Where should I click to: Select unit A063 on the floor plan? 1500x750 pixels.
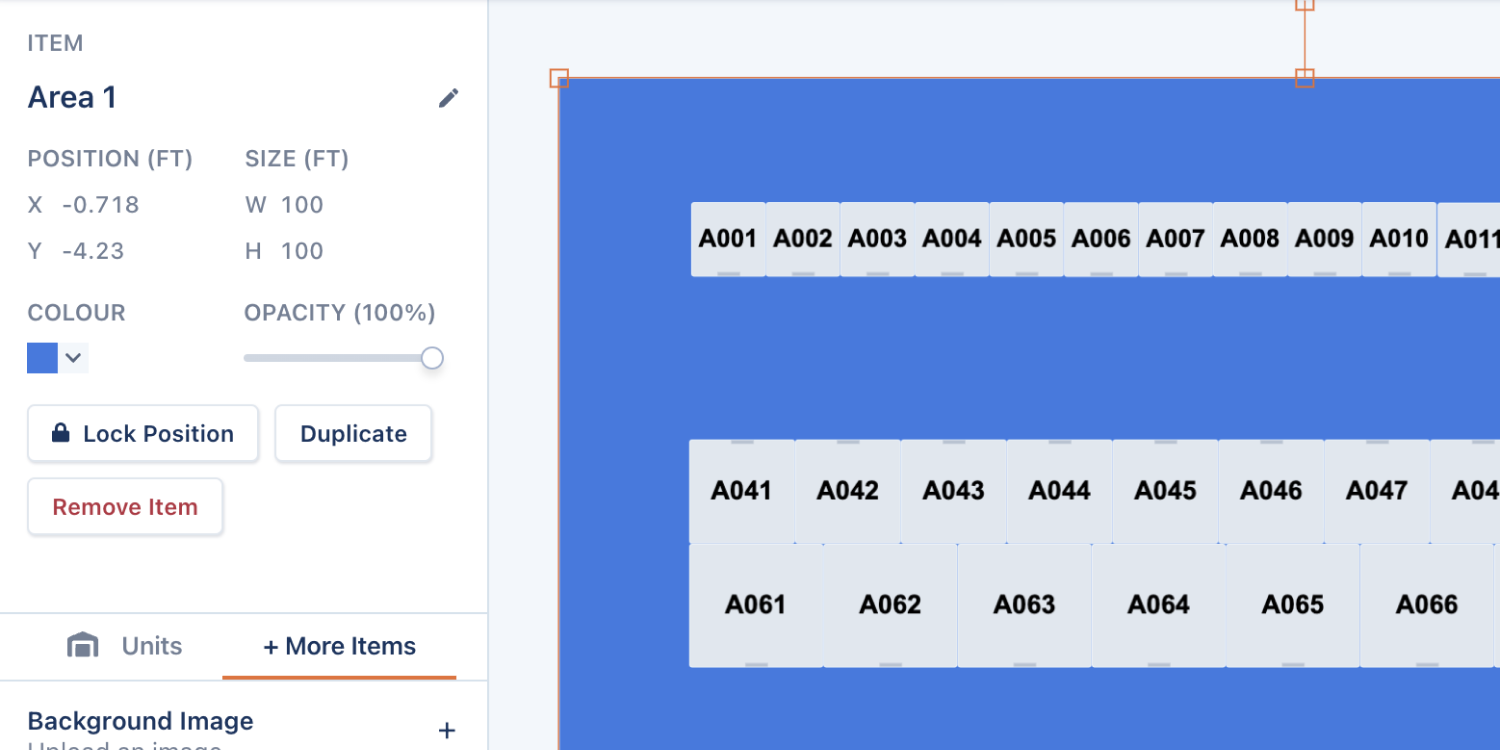pos(1025,605)
